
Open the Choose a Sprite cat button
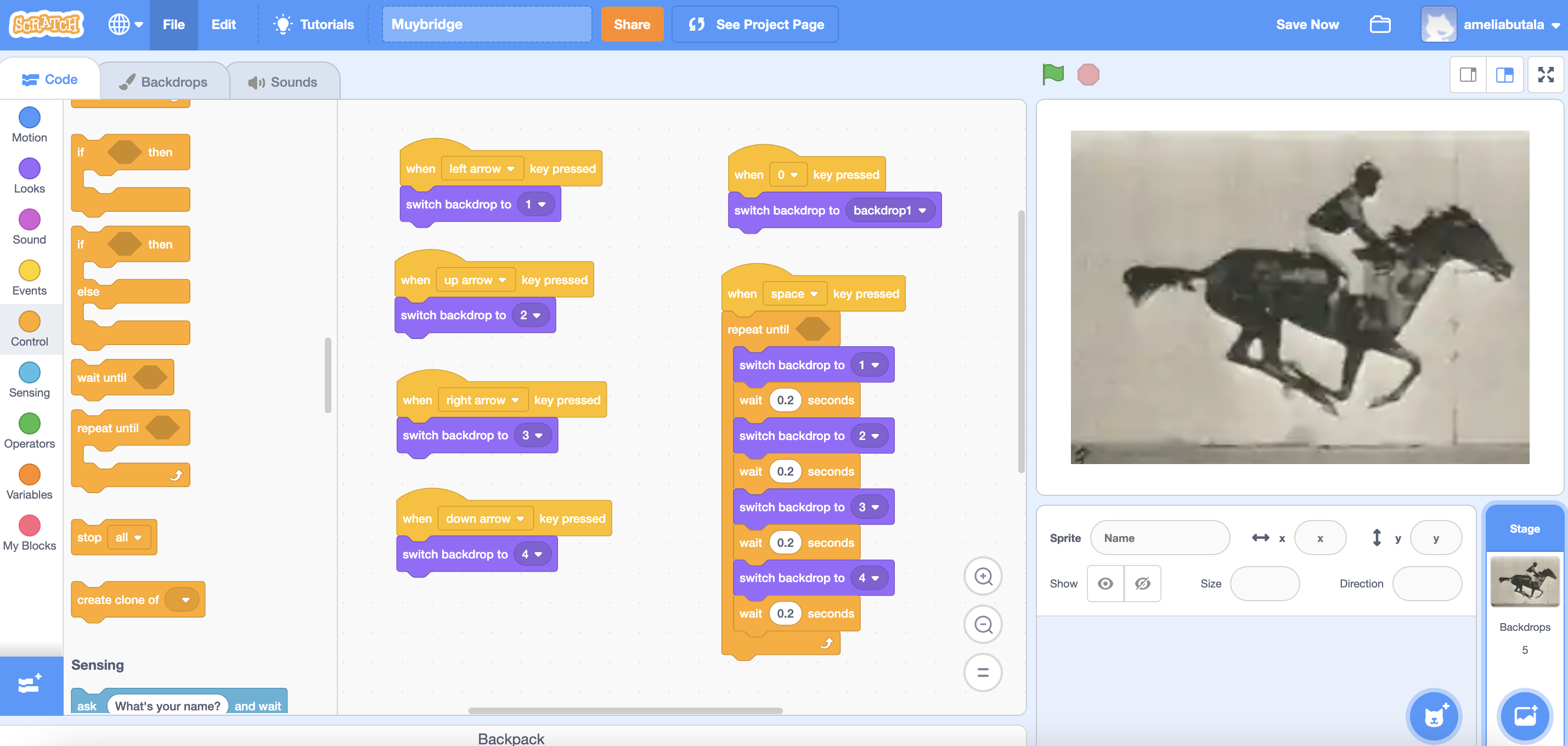click(x=1434, y=716)
